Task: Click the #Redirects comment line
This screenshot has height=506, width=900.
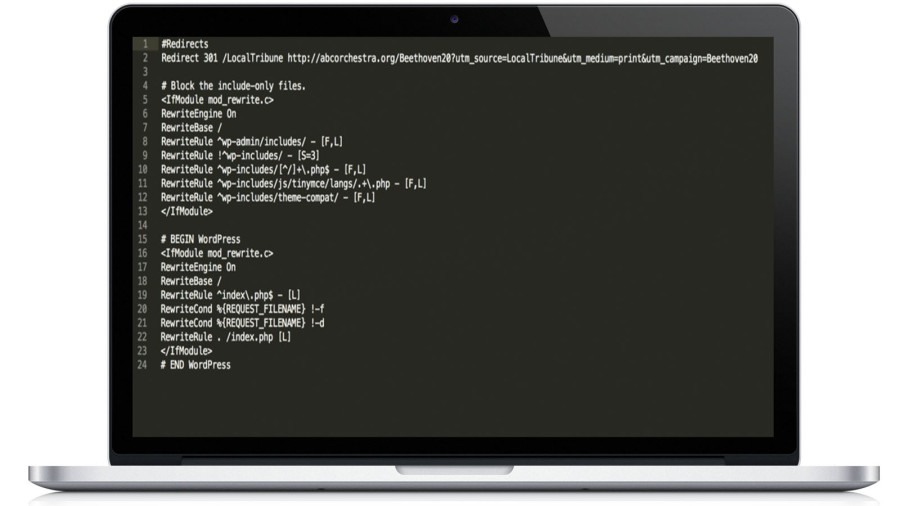Action: [185, 44]
